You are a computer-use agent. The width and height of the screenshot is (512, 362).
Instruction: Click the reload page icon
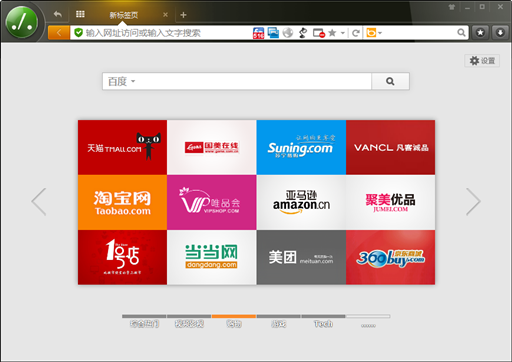[356, 33]
